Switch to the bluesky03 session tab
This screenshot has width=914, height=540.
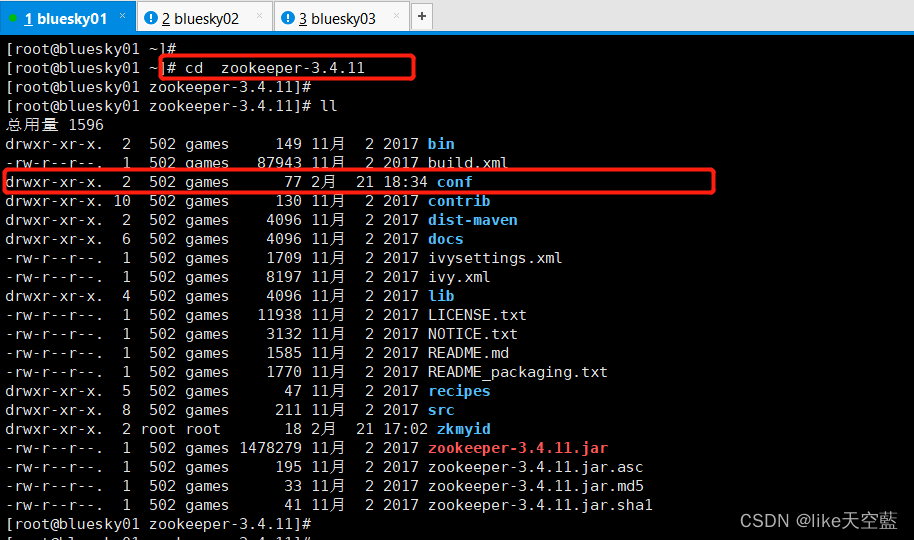tap(341, 17)
